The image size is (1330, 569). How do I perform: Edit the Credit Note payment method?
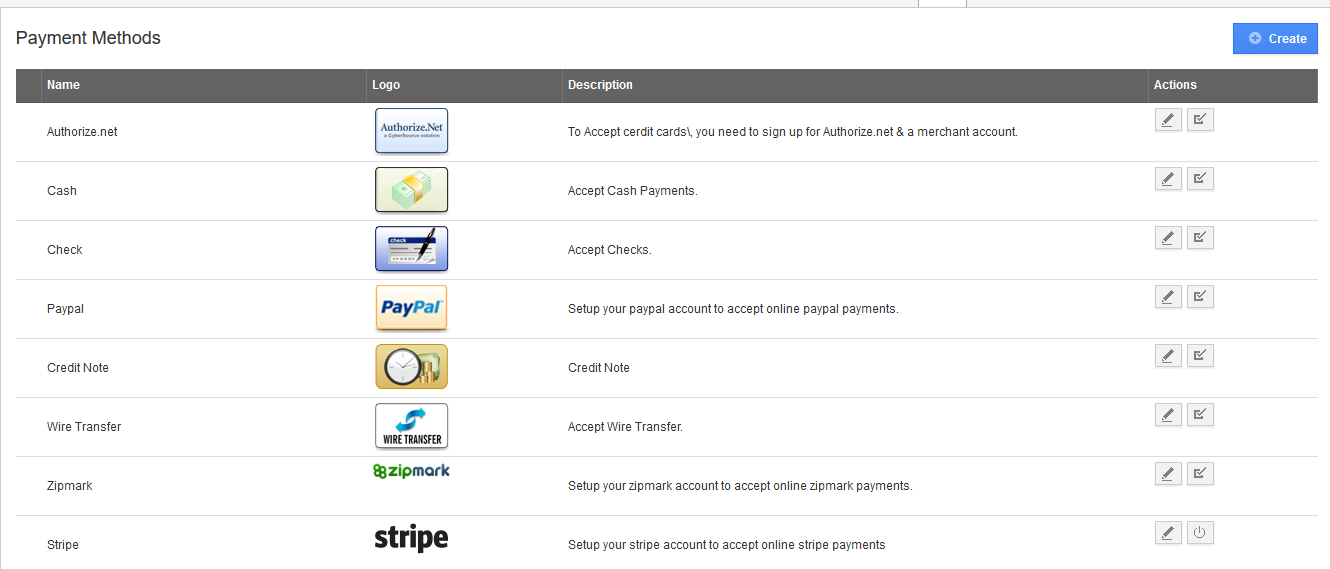pos(1167,356)
